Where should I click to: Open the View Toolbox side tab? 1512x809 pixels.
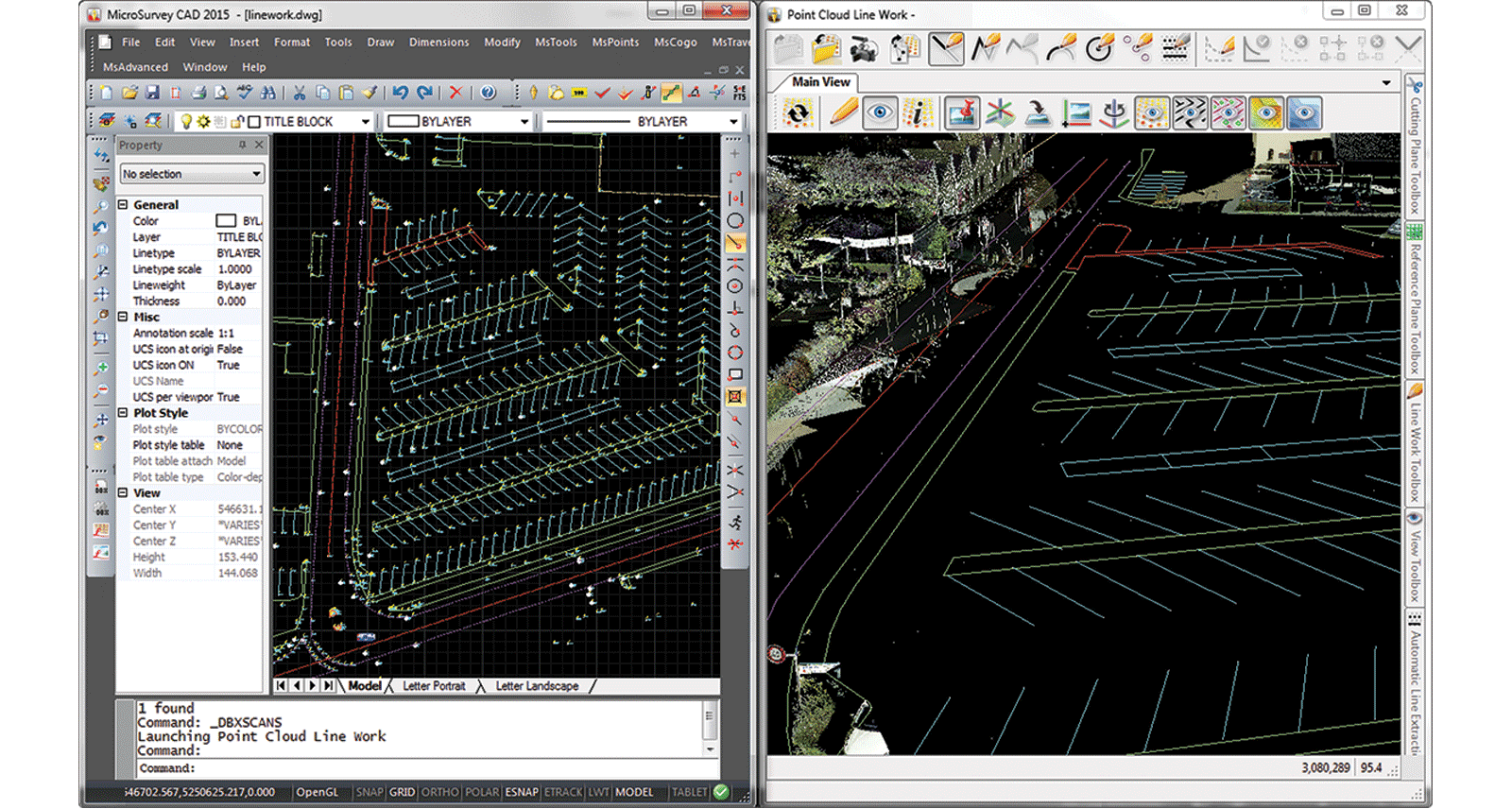pos(1415,558)
